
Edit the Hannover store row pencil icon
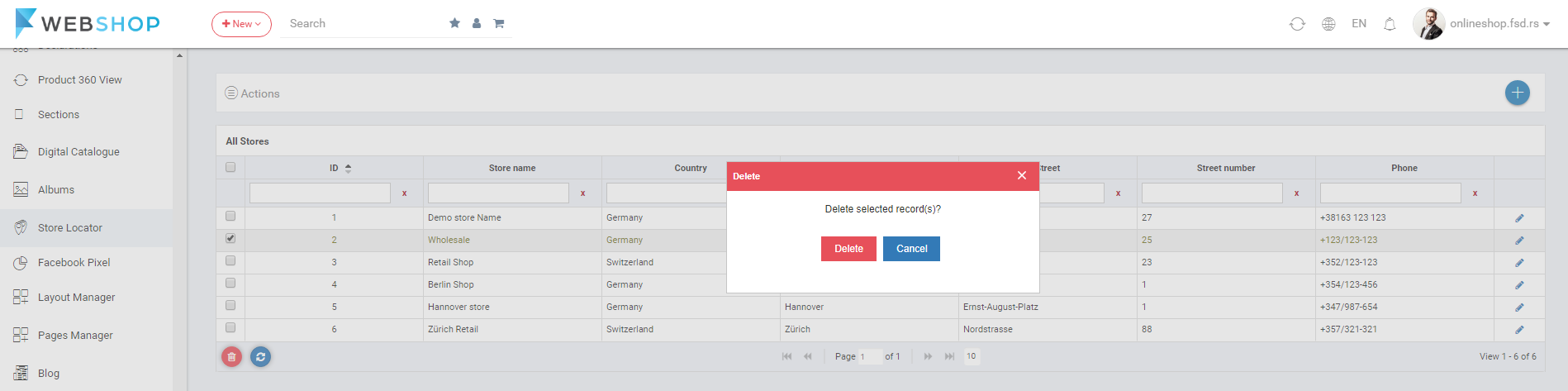point(1518,308)
